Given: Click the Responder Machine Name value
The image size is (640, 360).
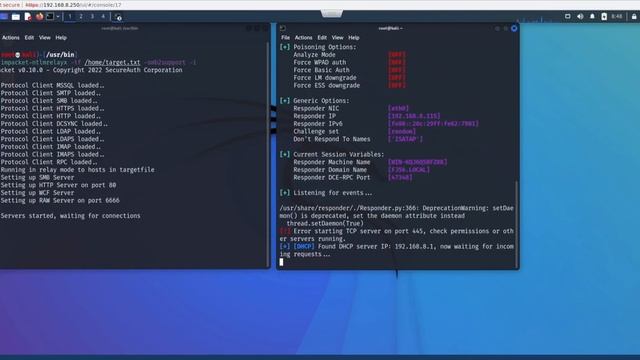Looking at the screenshot, I should (x=417, y=162).
